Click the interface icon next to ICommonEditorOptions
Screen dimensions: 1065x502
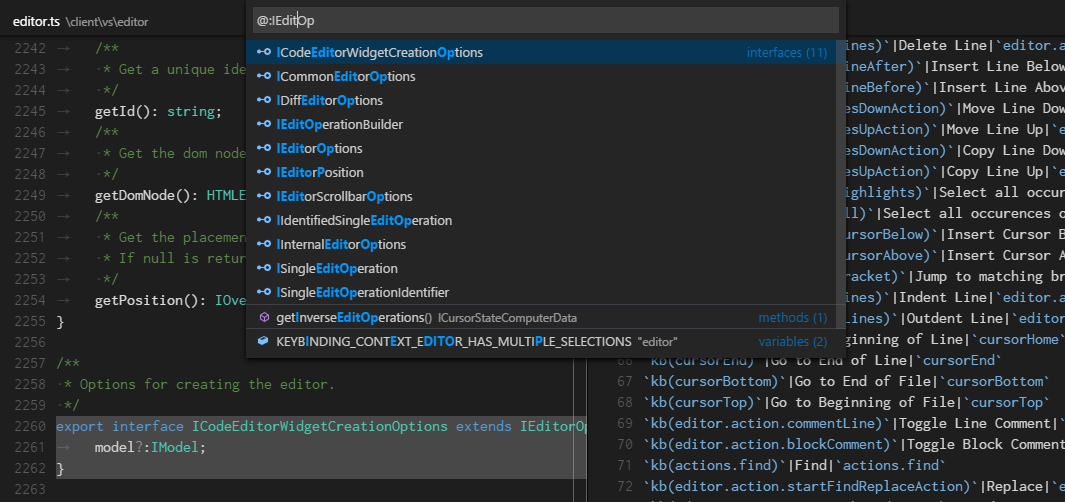click(264, 77)
